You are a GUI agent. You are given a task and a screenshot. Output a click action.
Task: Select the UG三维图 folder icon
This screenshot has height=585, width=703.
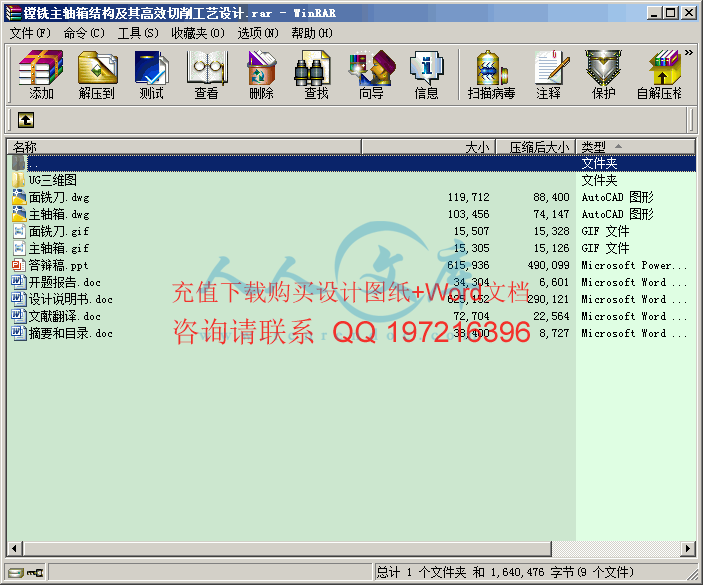click(18, 180)
